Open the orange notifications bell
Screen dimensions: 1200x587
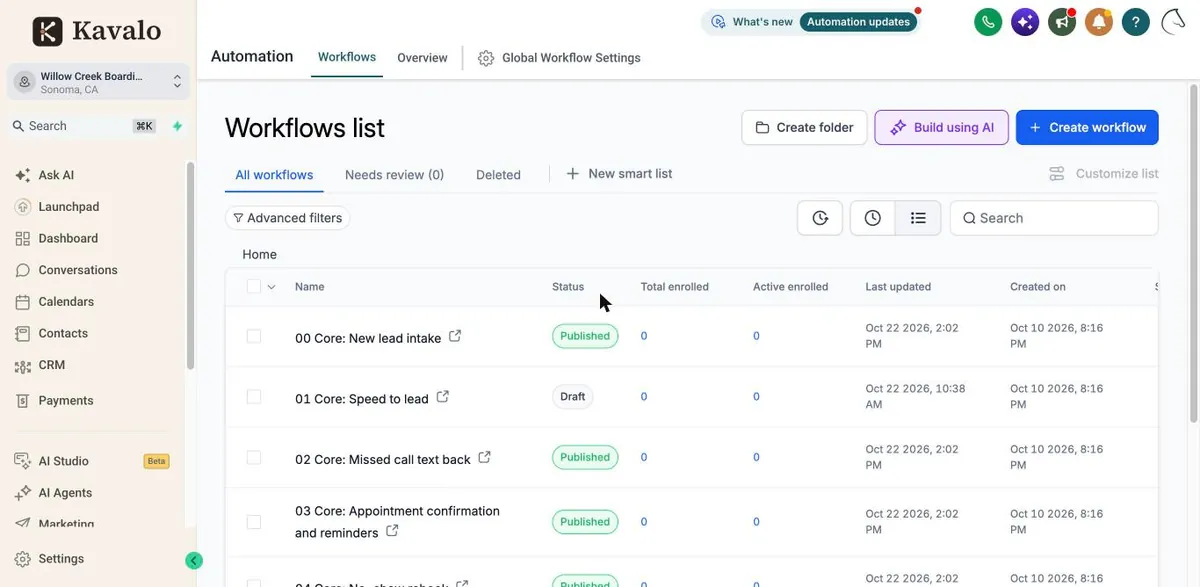pyautogui.click(x=1099, y=22)
